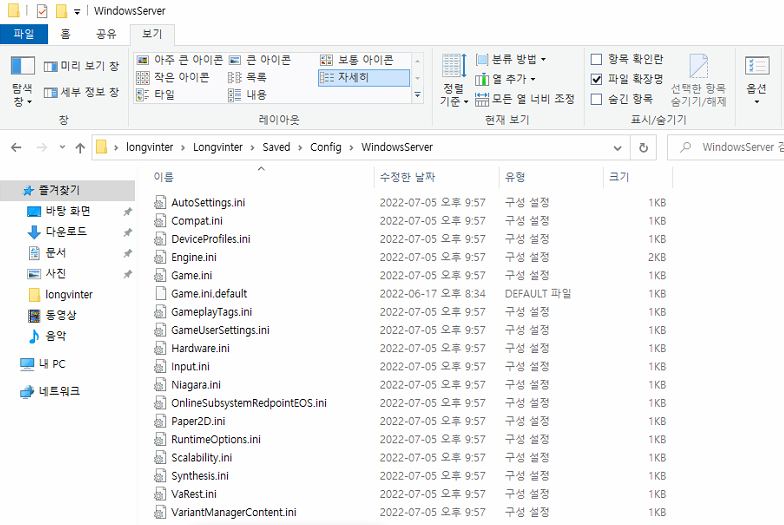Customize quick access toolbar dropdown

[x=77, y=11]
